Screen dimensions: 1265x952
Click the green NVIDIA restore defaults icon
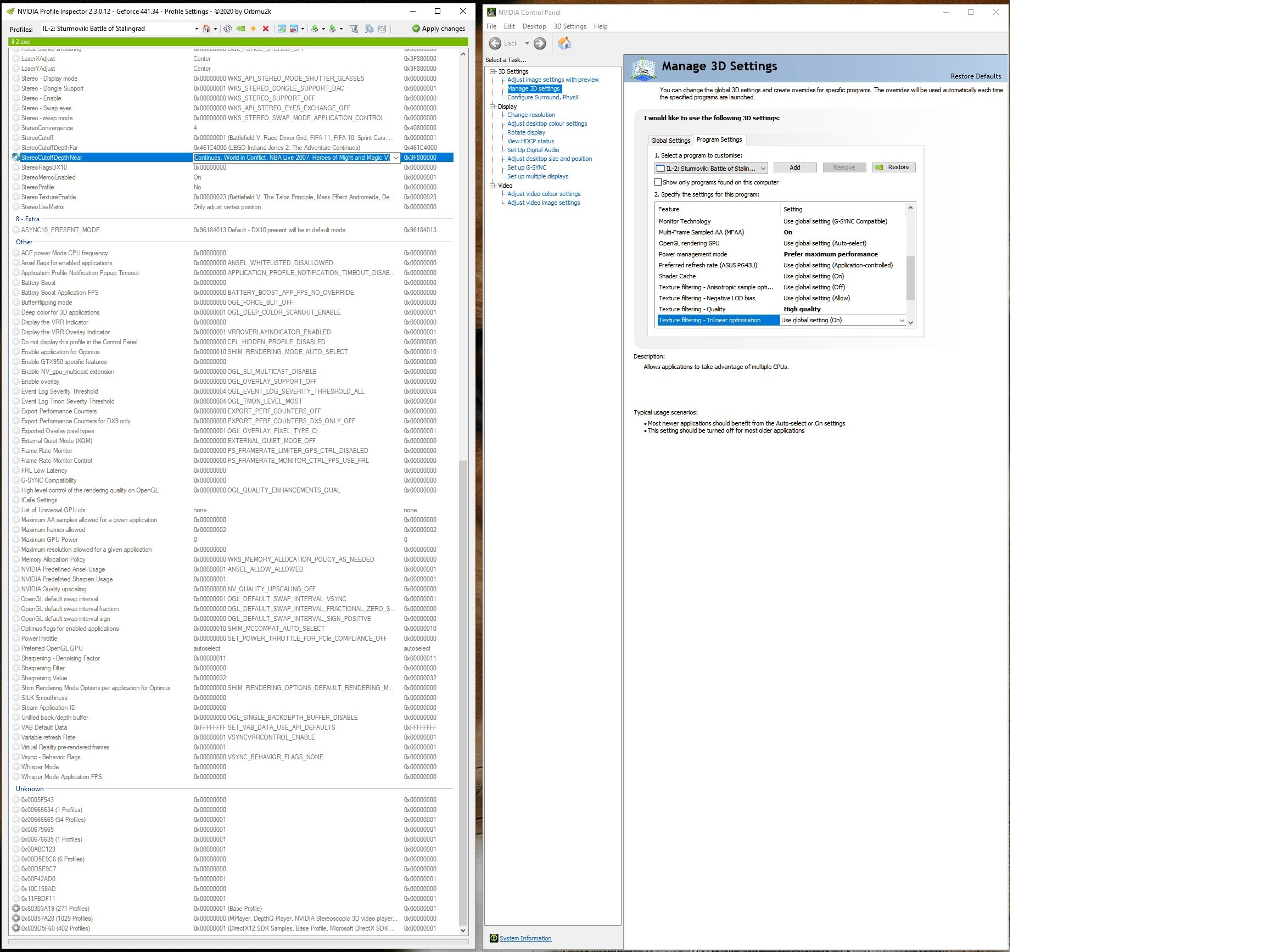click(241, 29)
